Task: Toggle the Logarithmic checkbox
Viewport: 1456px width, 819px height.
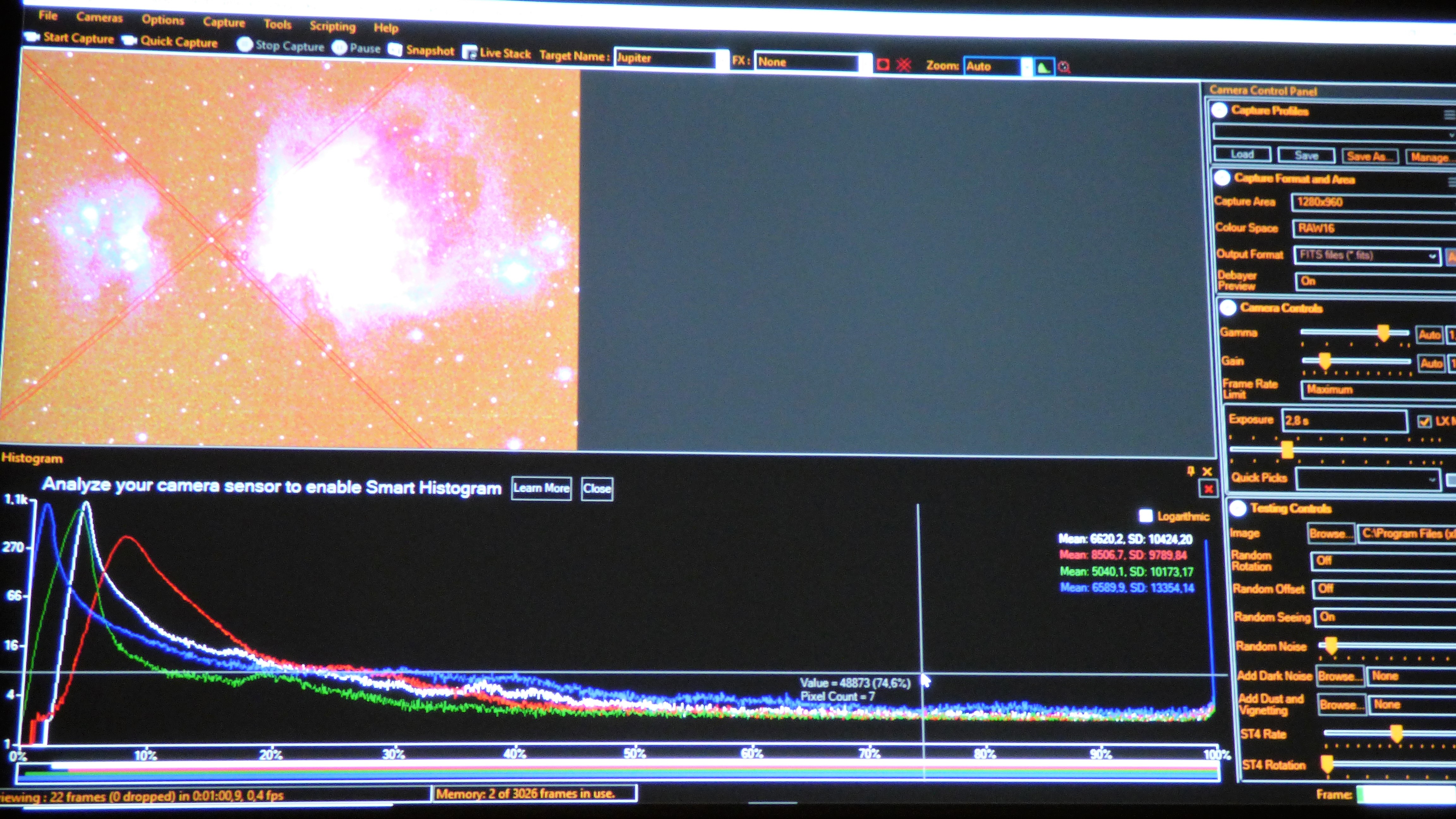Action: click(x=1145, y=515)
